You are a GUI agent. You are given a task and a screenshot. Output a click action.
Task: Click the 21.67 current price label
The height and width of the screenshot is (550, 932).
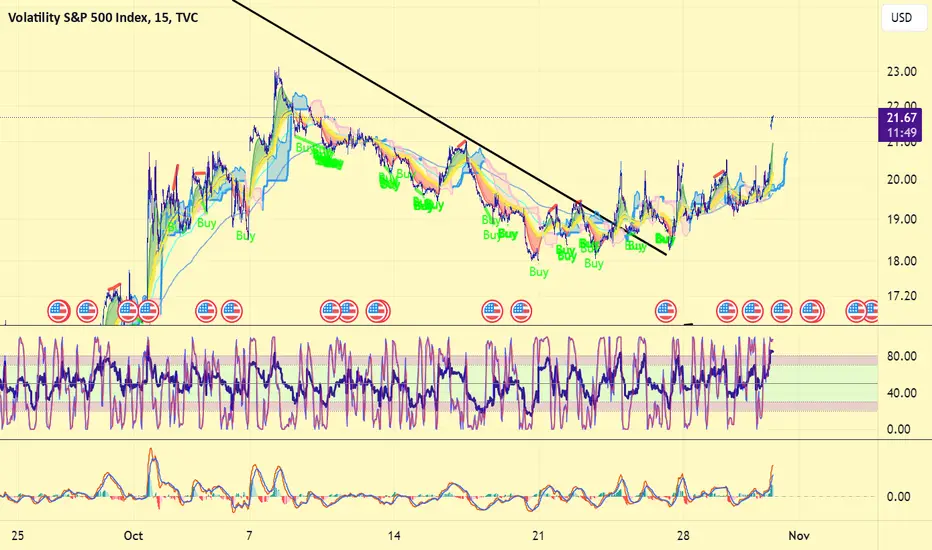pyautogui.click(x=901, y=118)
